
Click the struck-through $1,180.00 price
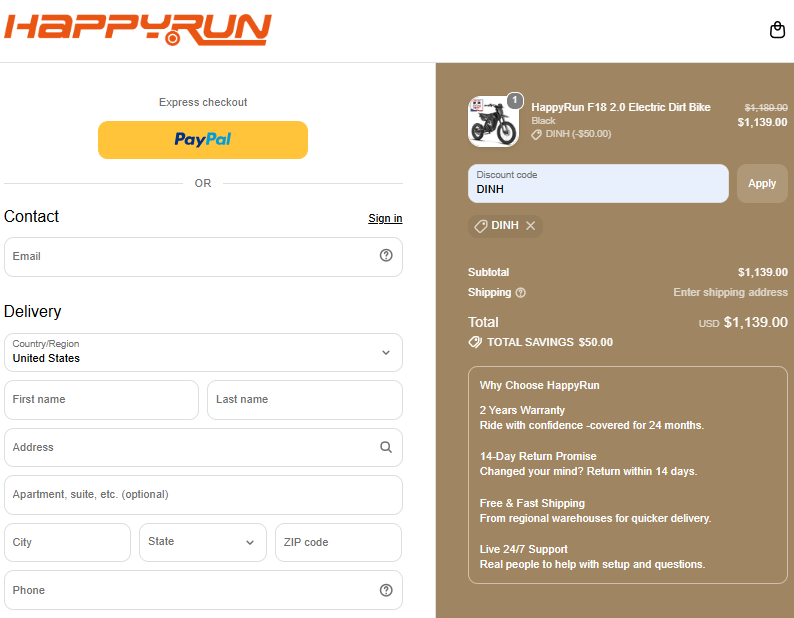(x=766, y=107)
